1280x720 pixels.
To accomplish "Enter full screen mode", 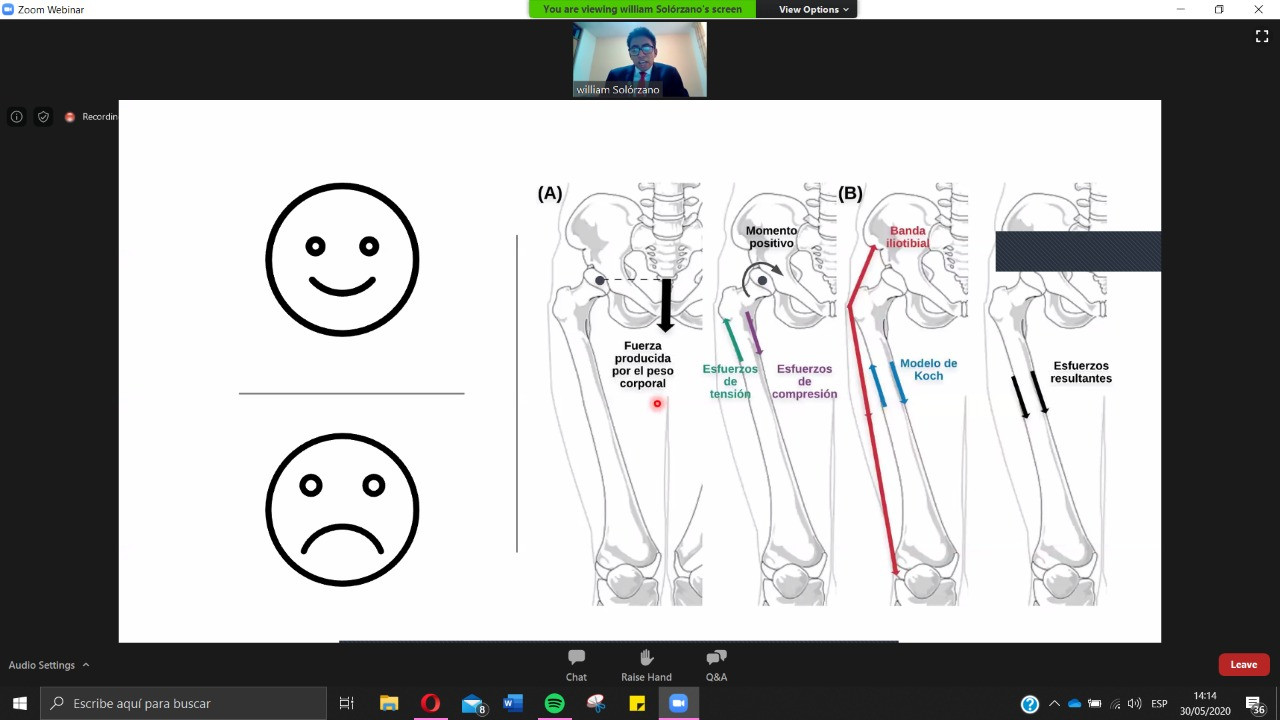I will [x=1261, y=36].
